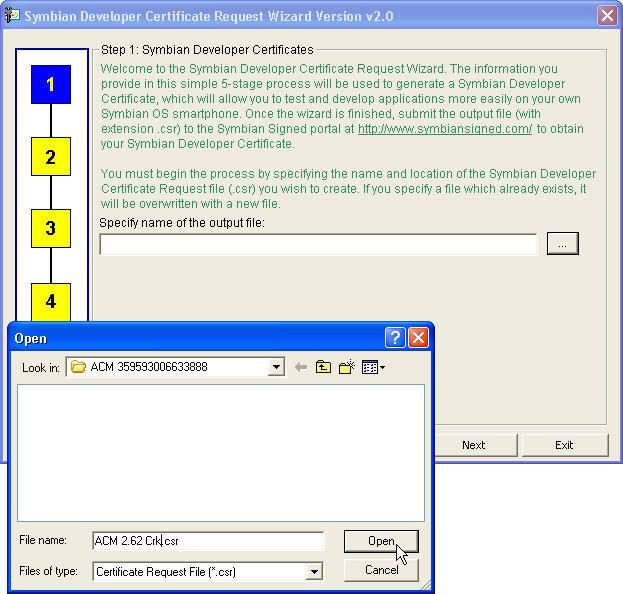Select step 2 box in wizard sidebar
The height and width of the screenshot is (594, 623).
[50, 157]
